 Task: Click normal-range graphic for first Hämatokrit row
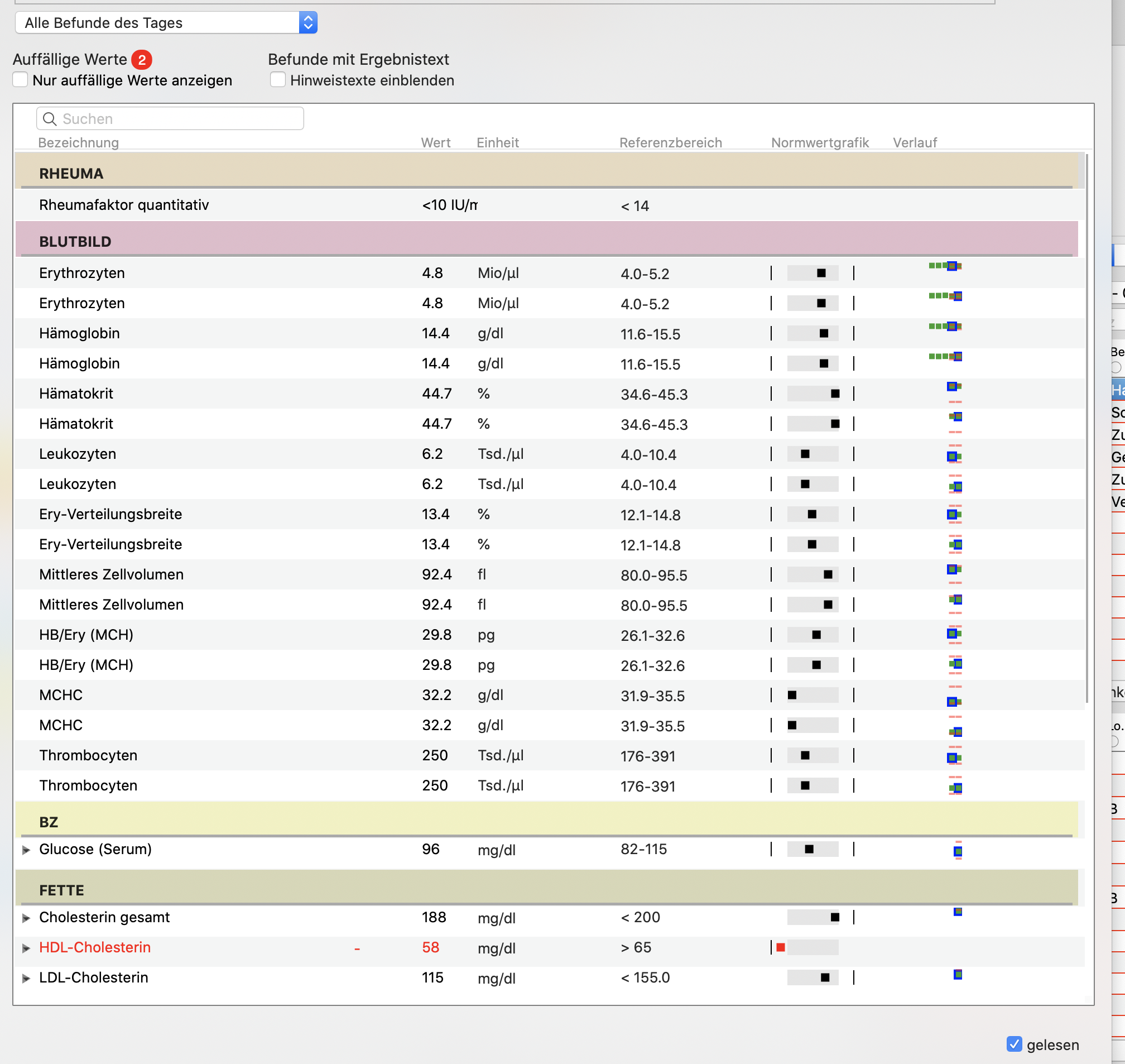(812, 394)
